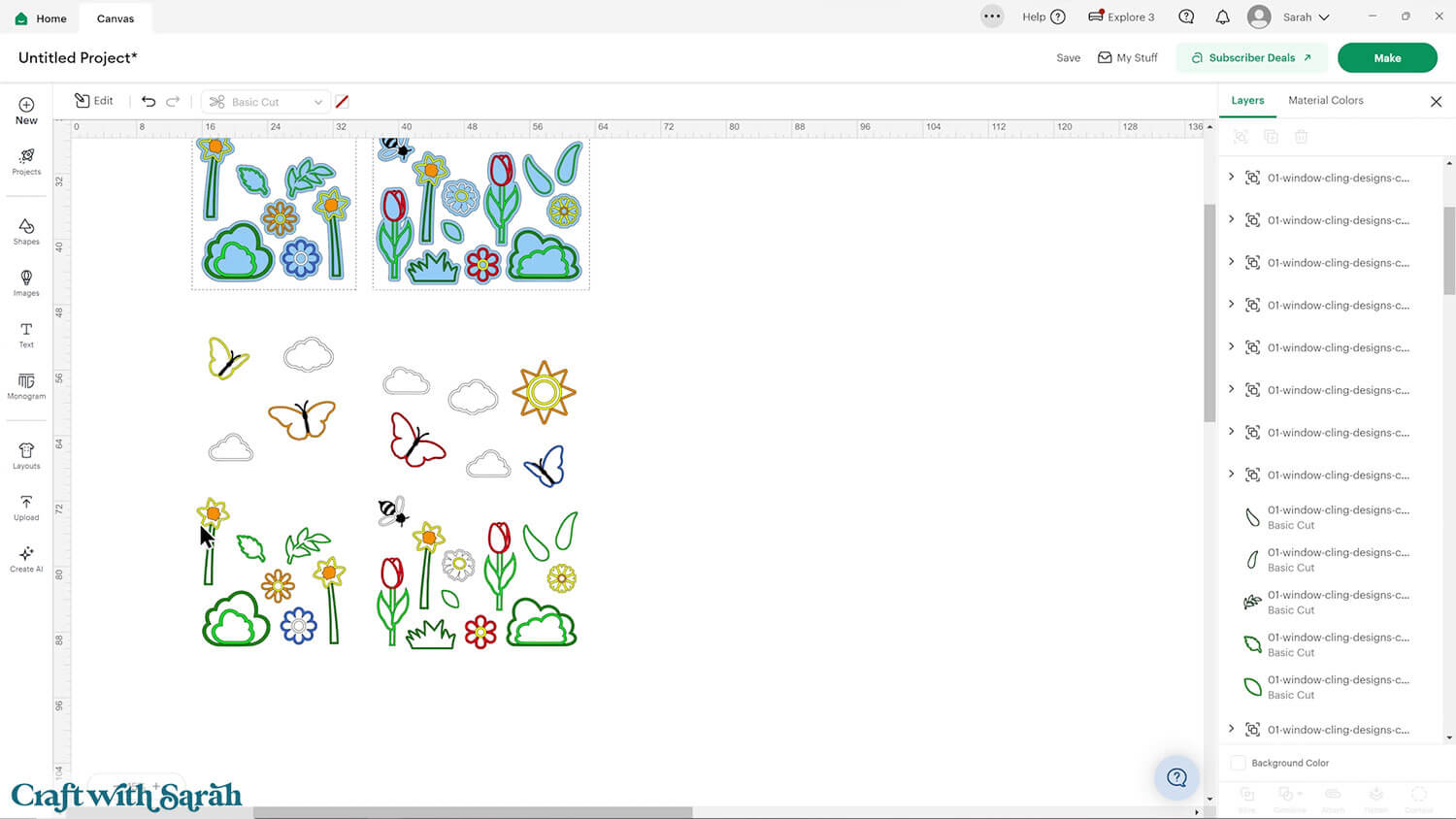The width and height of the screenshot is (1456, 819).
Task: Click the Upload icon
Action: coord(26,507)
